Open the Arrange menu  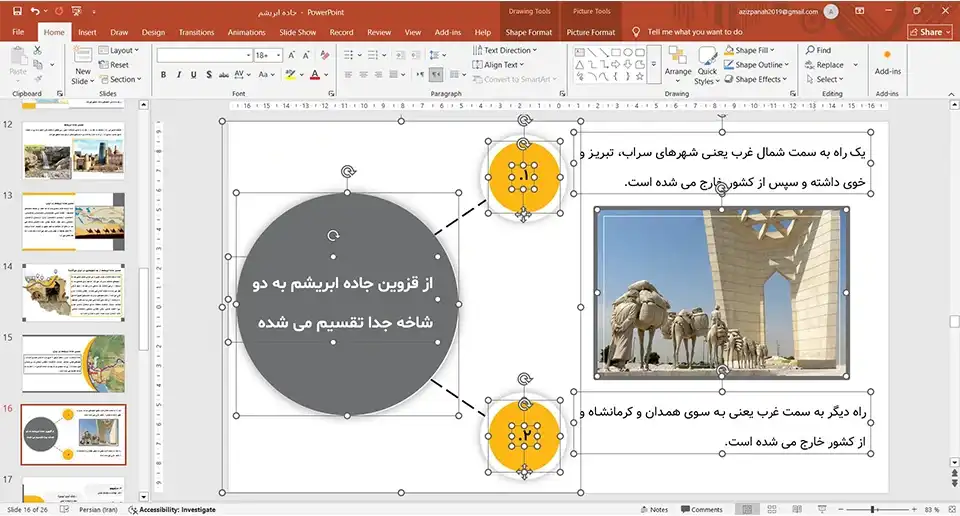(x=678, y=64)
